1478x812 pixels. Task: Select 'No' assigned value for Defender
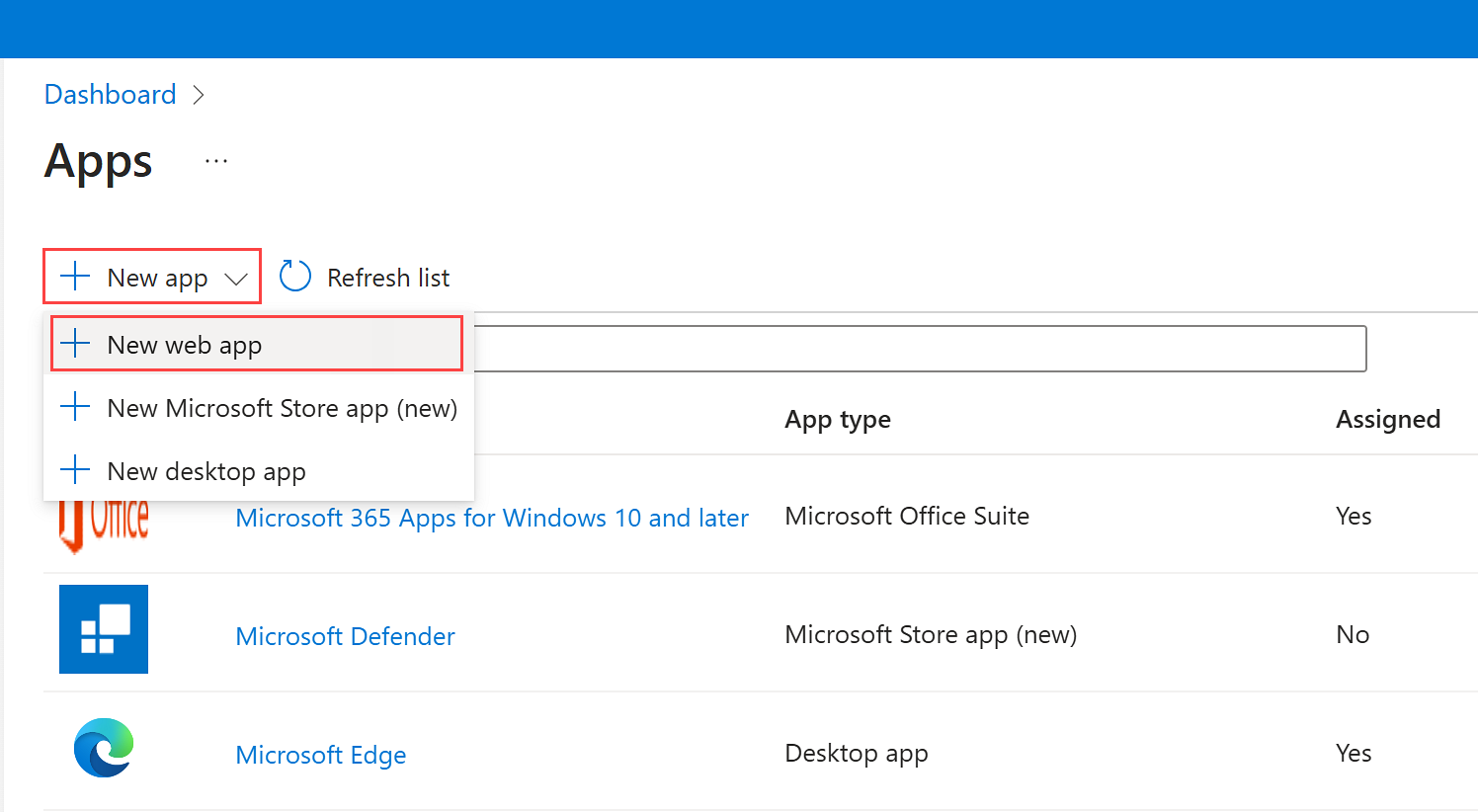1353,634
